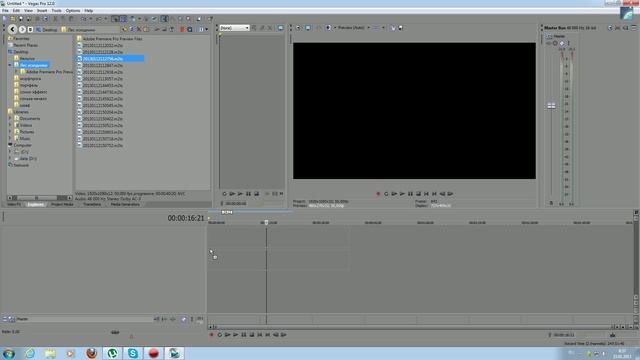Expand the Documents library node
Screen dimensions: 640x360
10,118
